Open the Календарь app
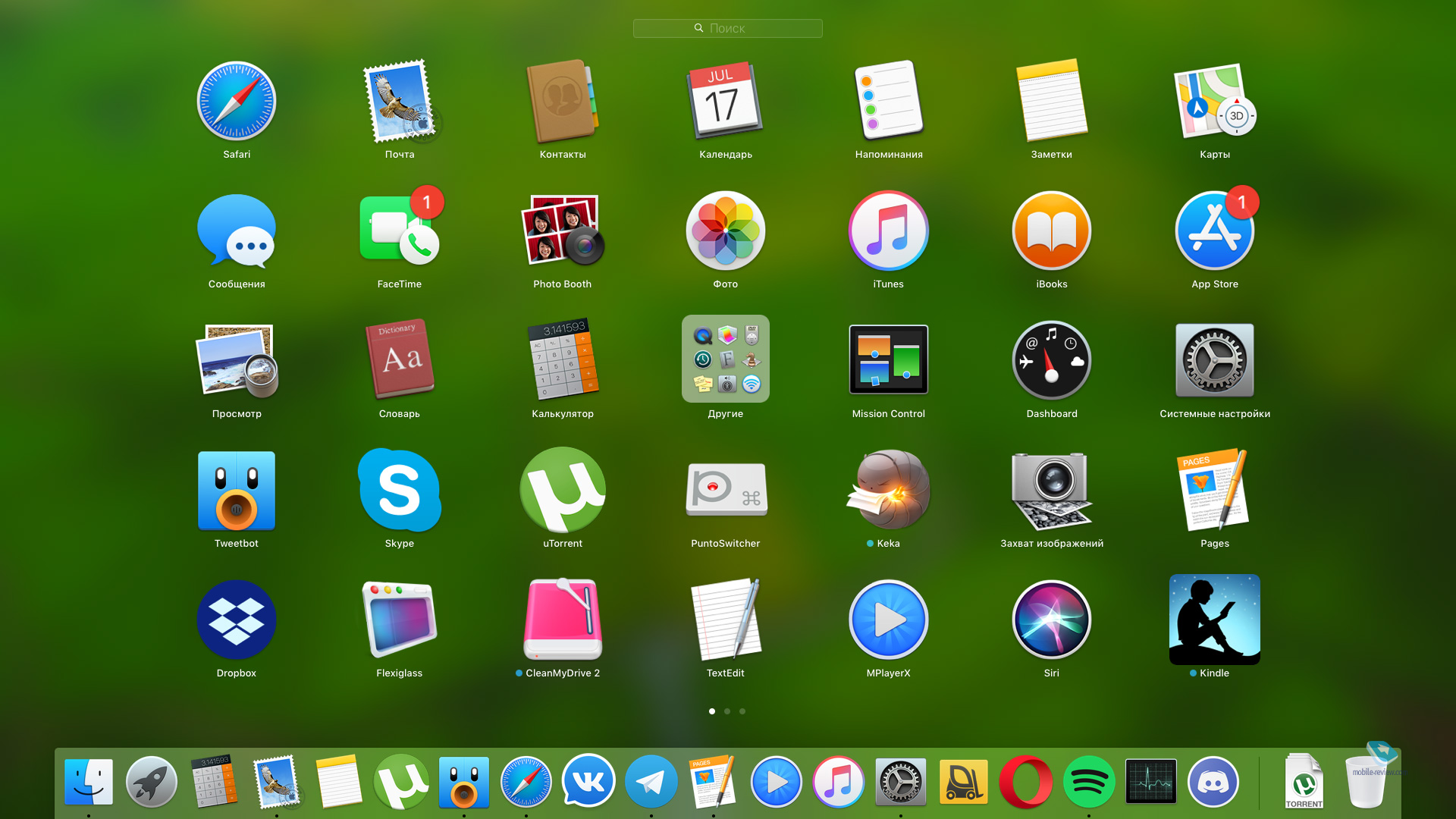Screen dimensions: 1456x819 pyautogui.click(x=726, y=101)
